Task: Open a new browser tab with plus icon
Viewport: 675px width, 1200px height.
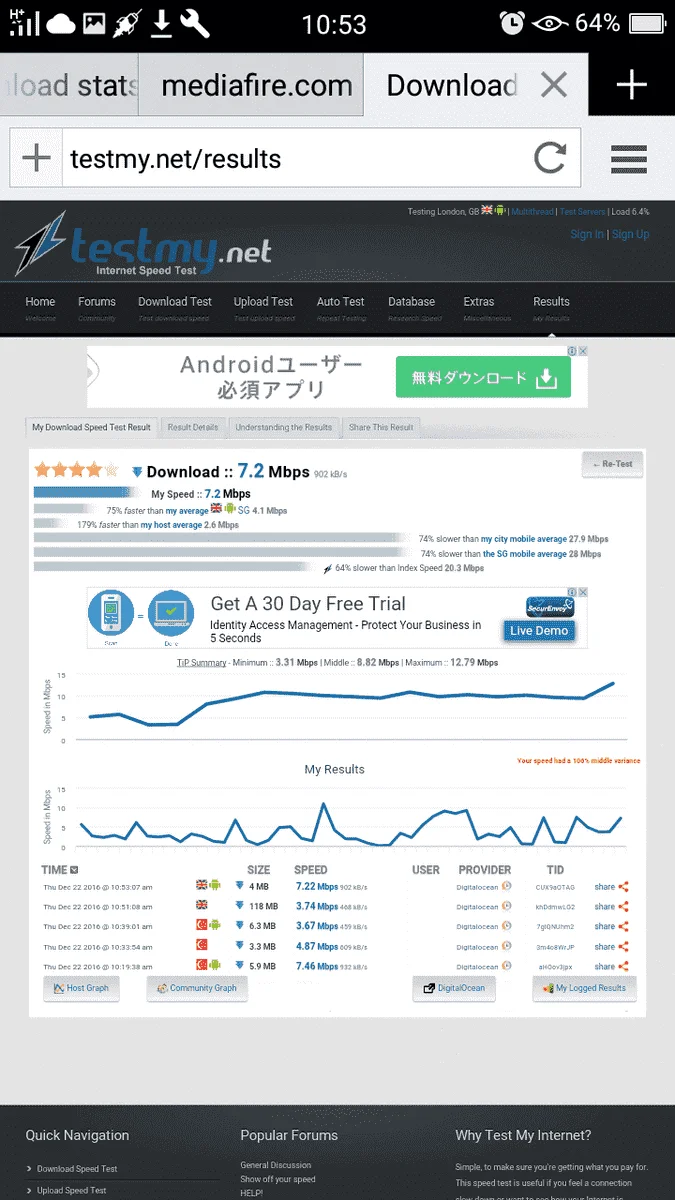Action: click(631, 85)
